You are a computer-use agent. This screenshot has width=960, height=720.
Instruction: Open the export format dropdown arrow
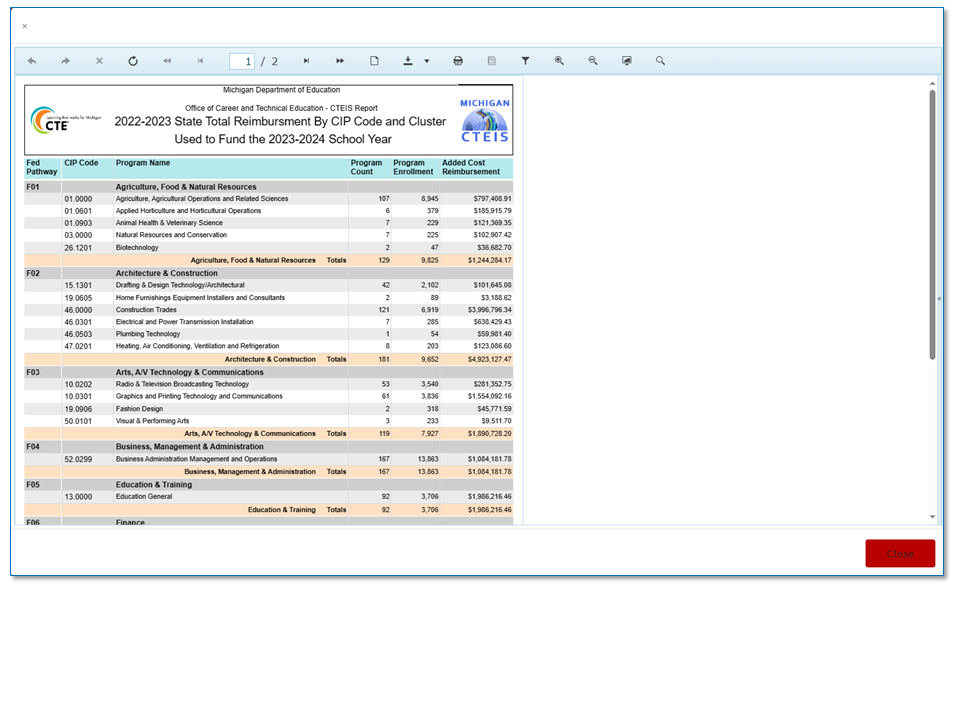coord(427,61)
